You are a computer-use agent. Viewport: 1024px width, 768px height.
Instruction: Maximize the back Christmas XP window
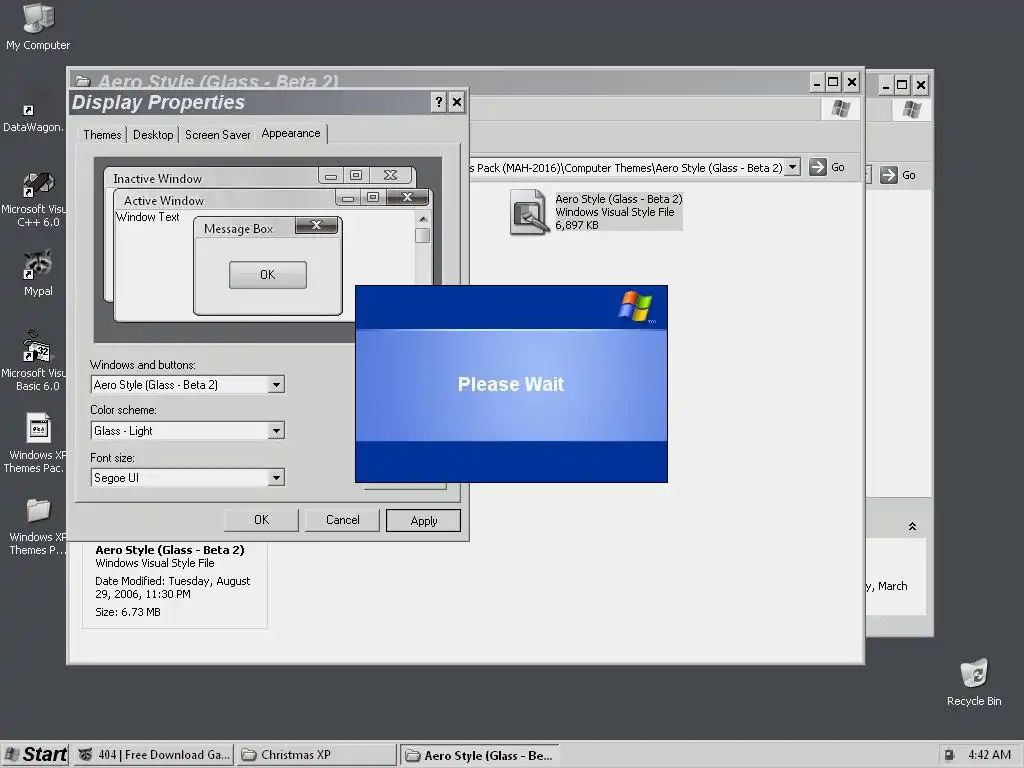pos(902,85)
